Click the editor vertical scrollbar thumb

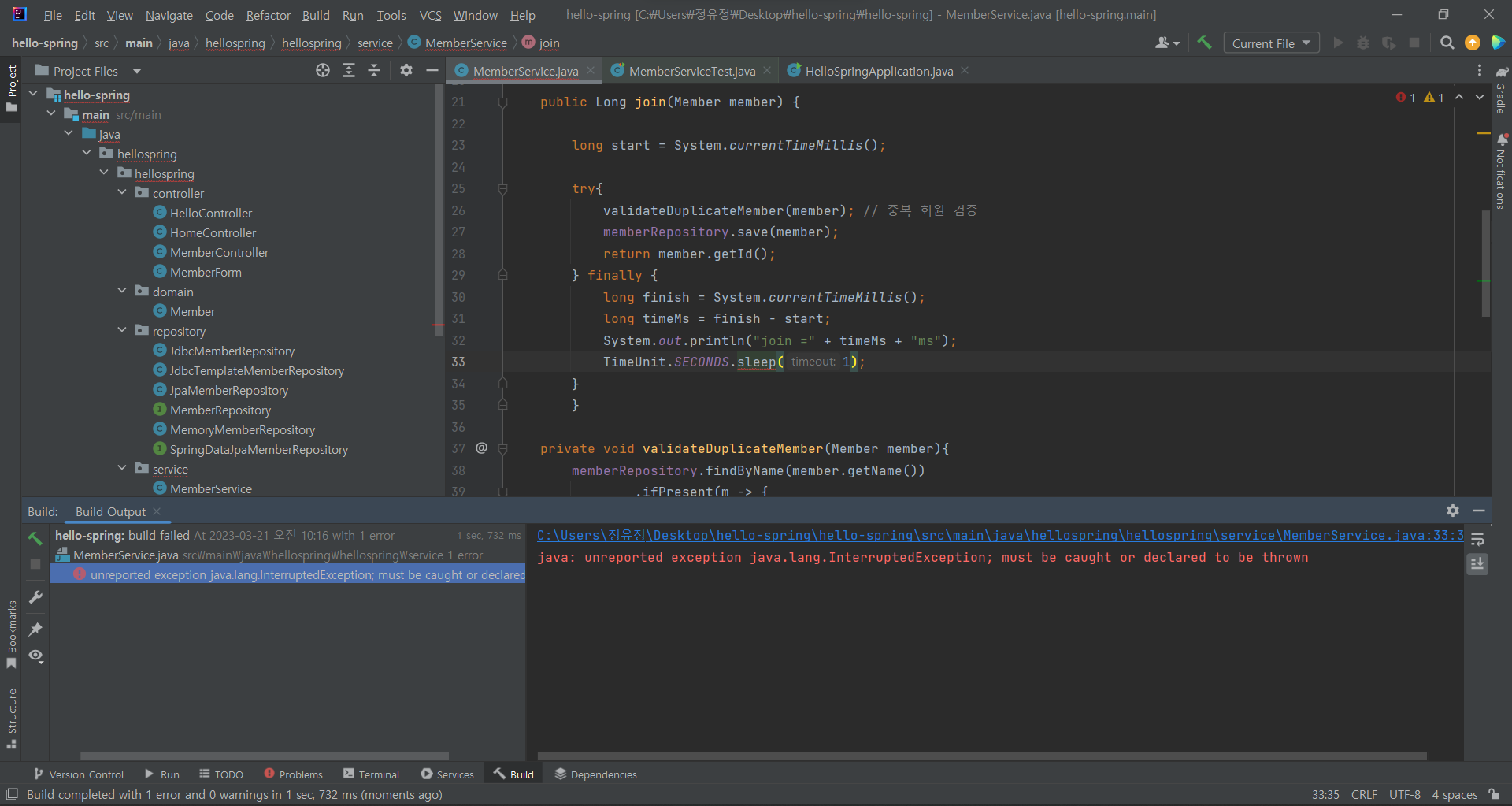(1486, 263)
